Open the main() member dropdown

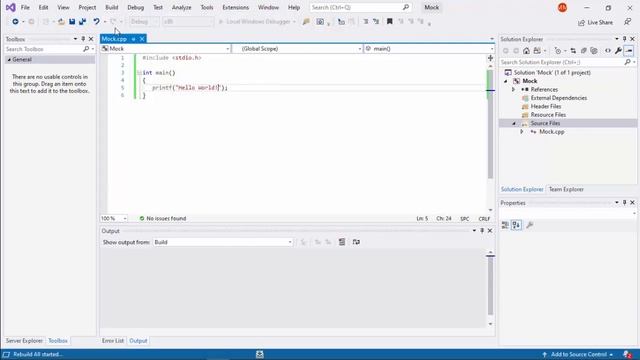pyautogui.click(x=429, y=49)
